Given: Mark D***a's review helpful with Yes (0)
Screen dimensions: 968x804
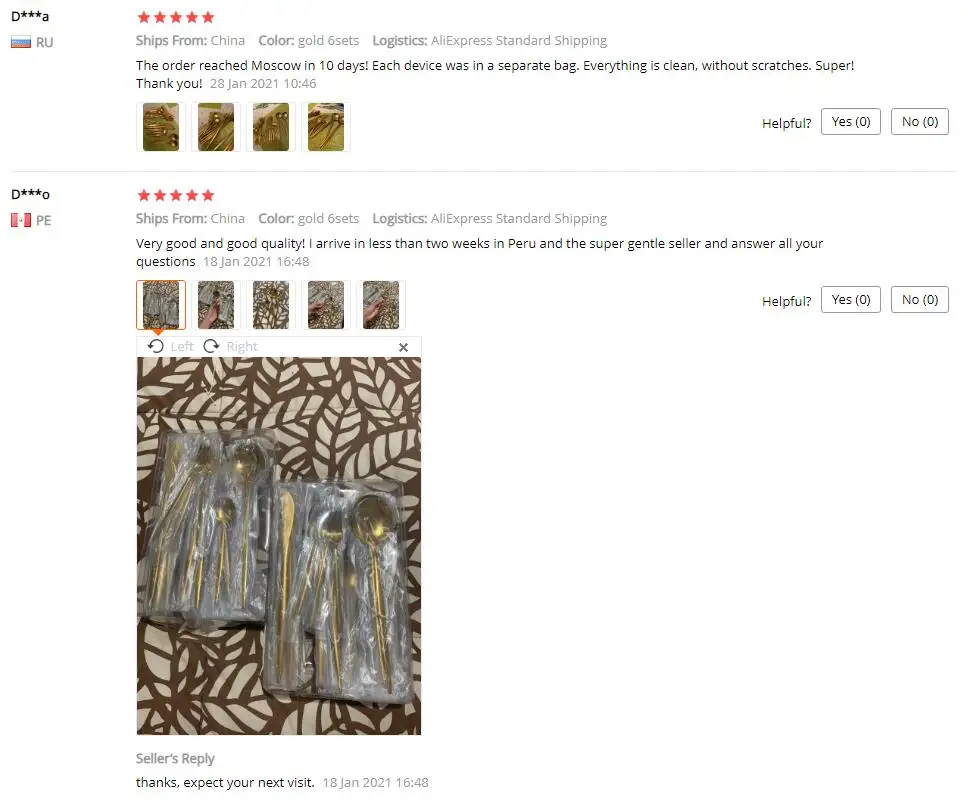Looking at the screenshot, I should [851, 122].
